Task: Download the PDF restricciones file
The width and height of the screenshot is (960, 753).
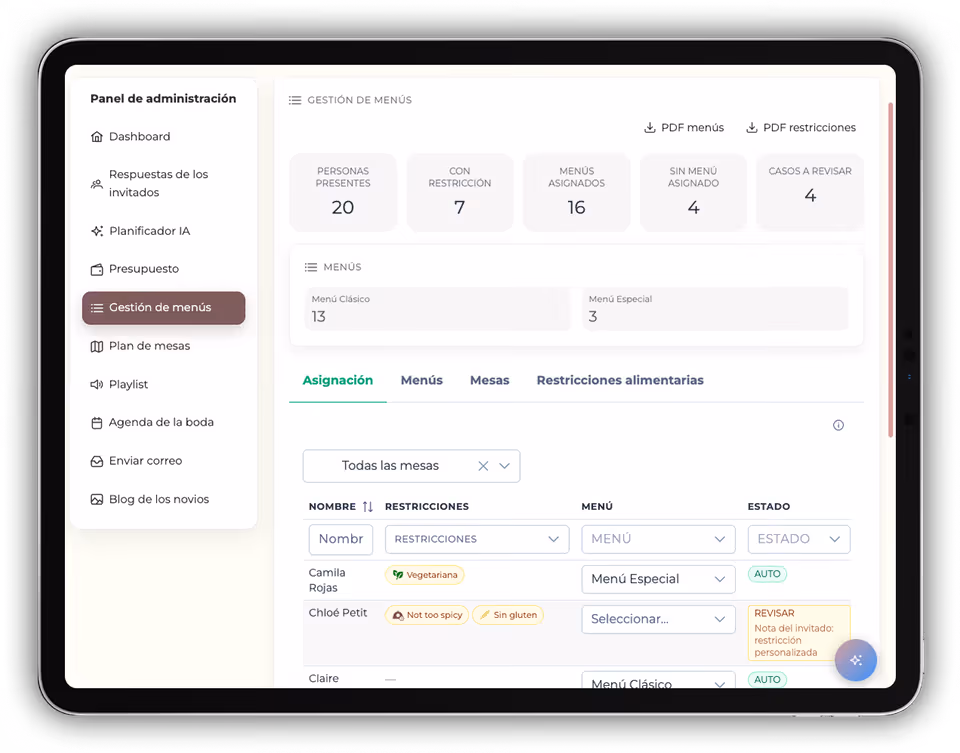Action: click(800, 128)
